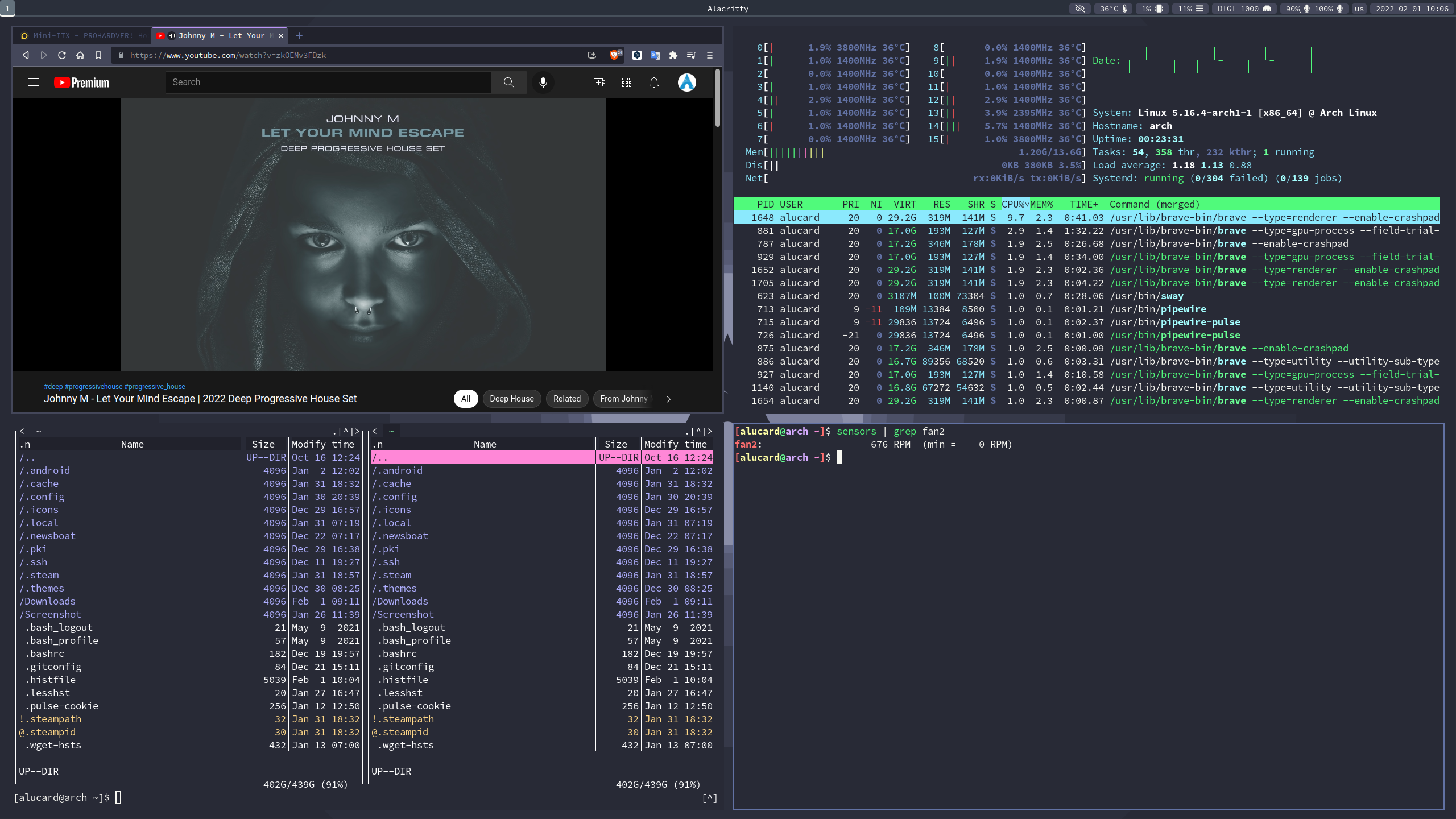Expand more filter chips with right chevron
Screen dimensions: 1456x819
click(669, 399)
